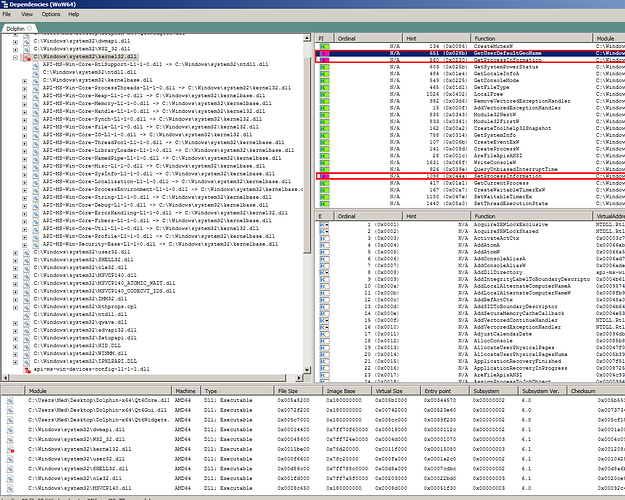The height and width of the screenshot is (500, 625).
Task: Expand the MSVCP140.dll tree node
Action: 17,273
